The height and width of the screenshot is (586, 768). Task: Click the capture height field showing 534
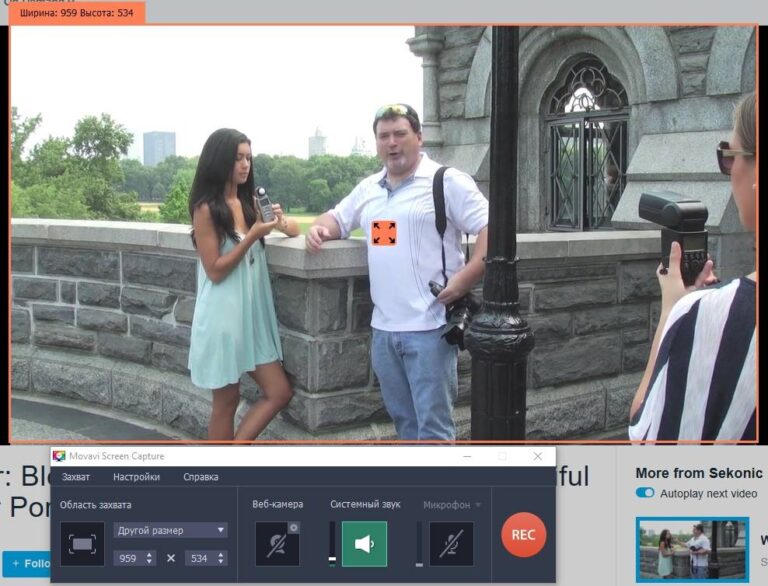(199, 558)
